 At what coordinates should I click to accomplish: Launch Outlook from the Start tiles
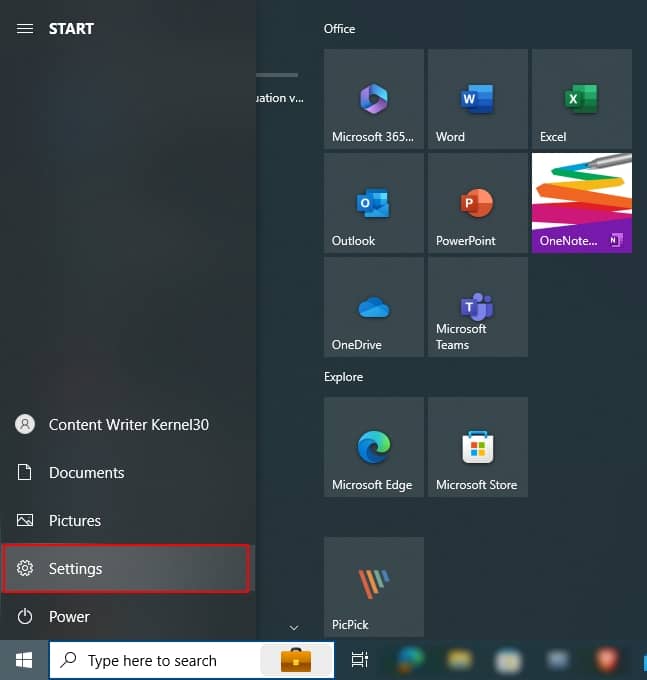[x=374, y=203]
